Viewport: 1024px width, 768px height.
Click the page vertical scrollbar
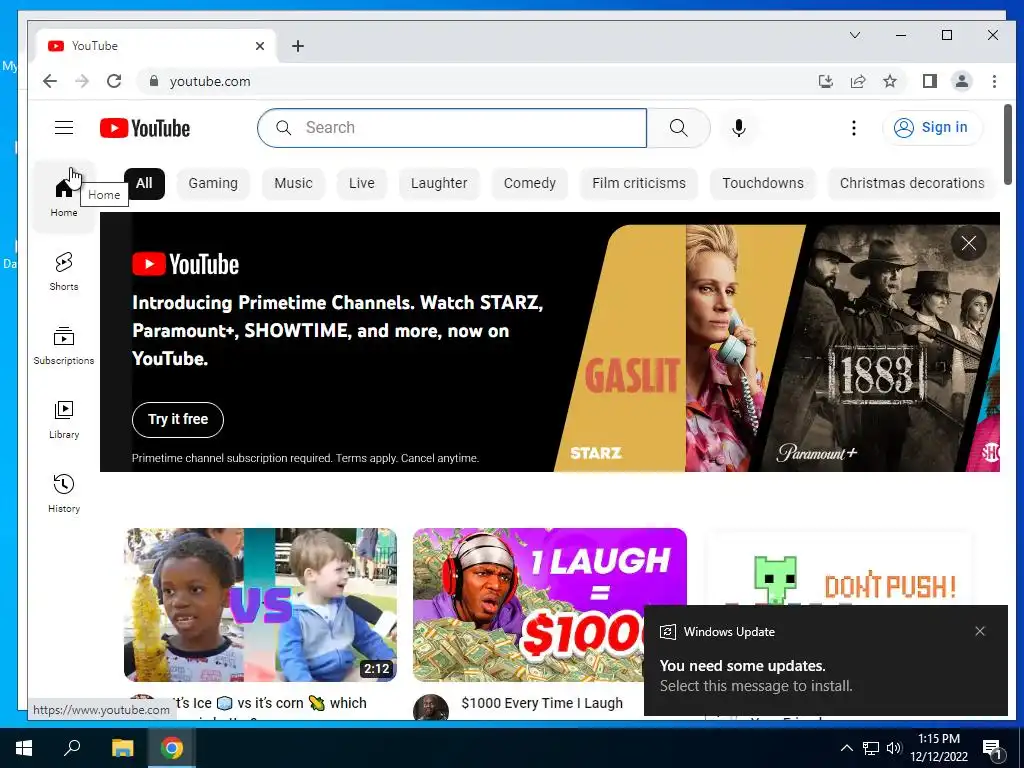click(1008, 145)
